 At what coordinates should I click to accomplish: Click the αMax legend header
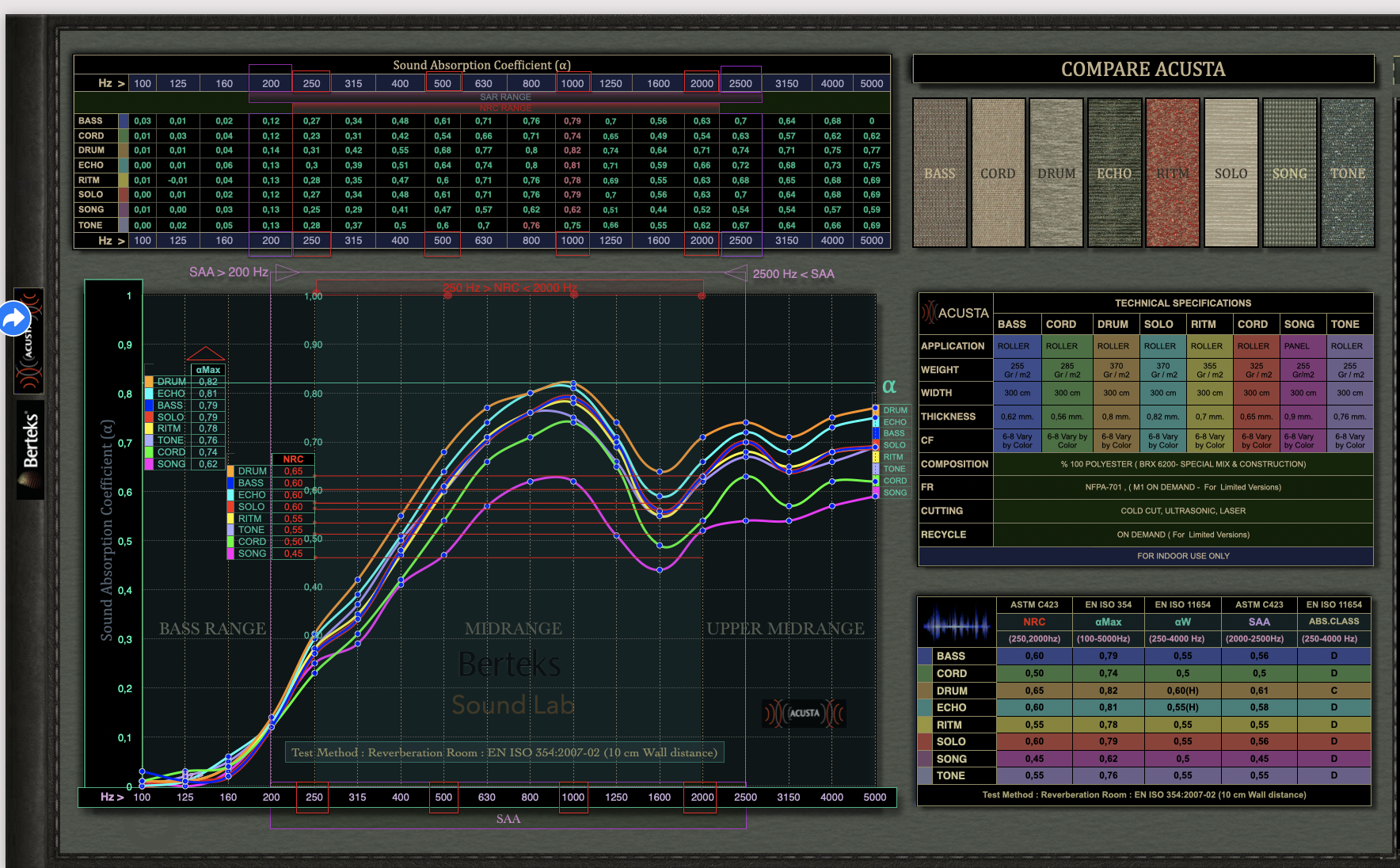pyautogui.click(x=208, y=370)
